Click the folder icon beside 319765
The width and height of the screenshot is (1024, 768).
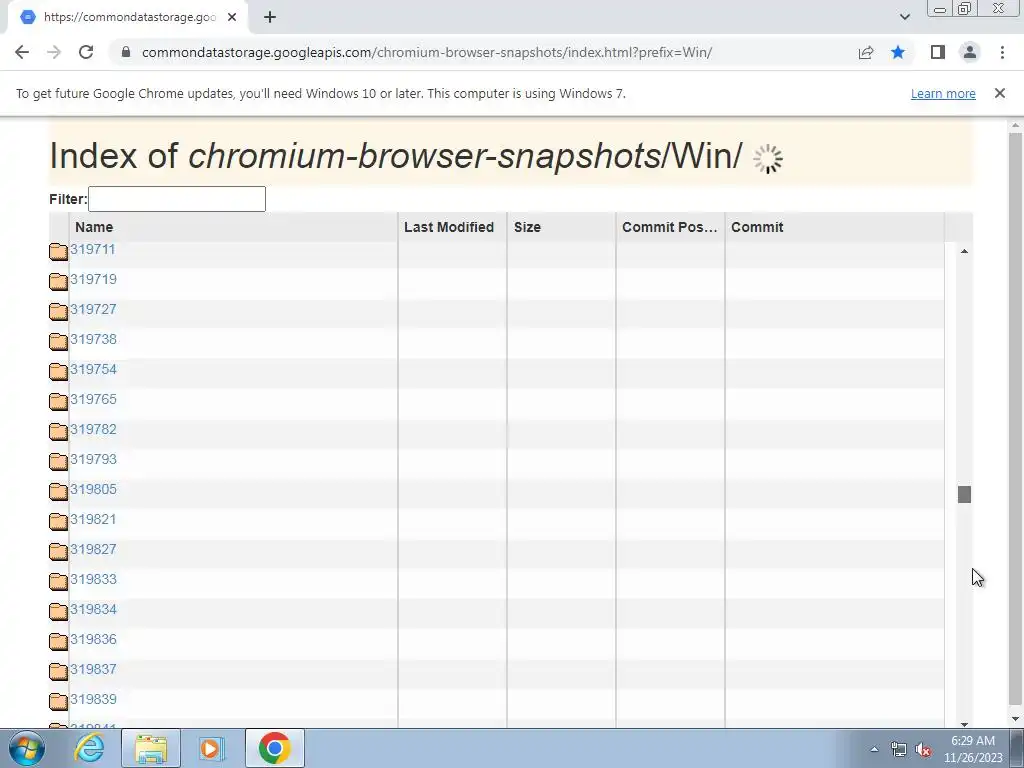(x=58, y=402)
